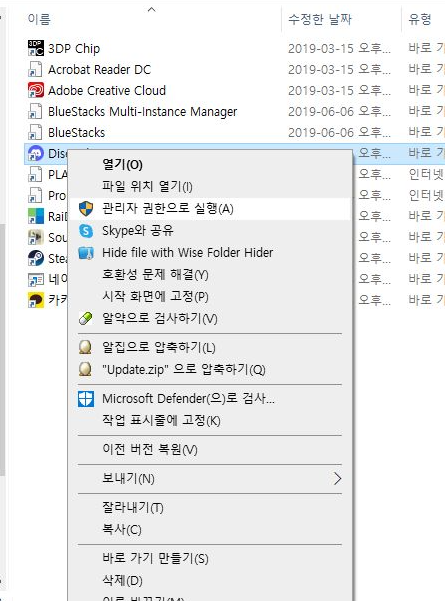The width and height of the screenshot is (445, 601).
Task: Click the 인터넷 type cell in PLA… row
Action: [x=426, y=175]
